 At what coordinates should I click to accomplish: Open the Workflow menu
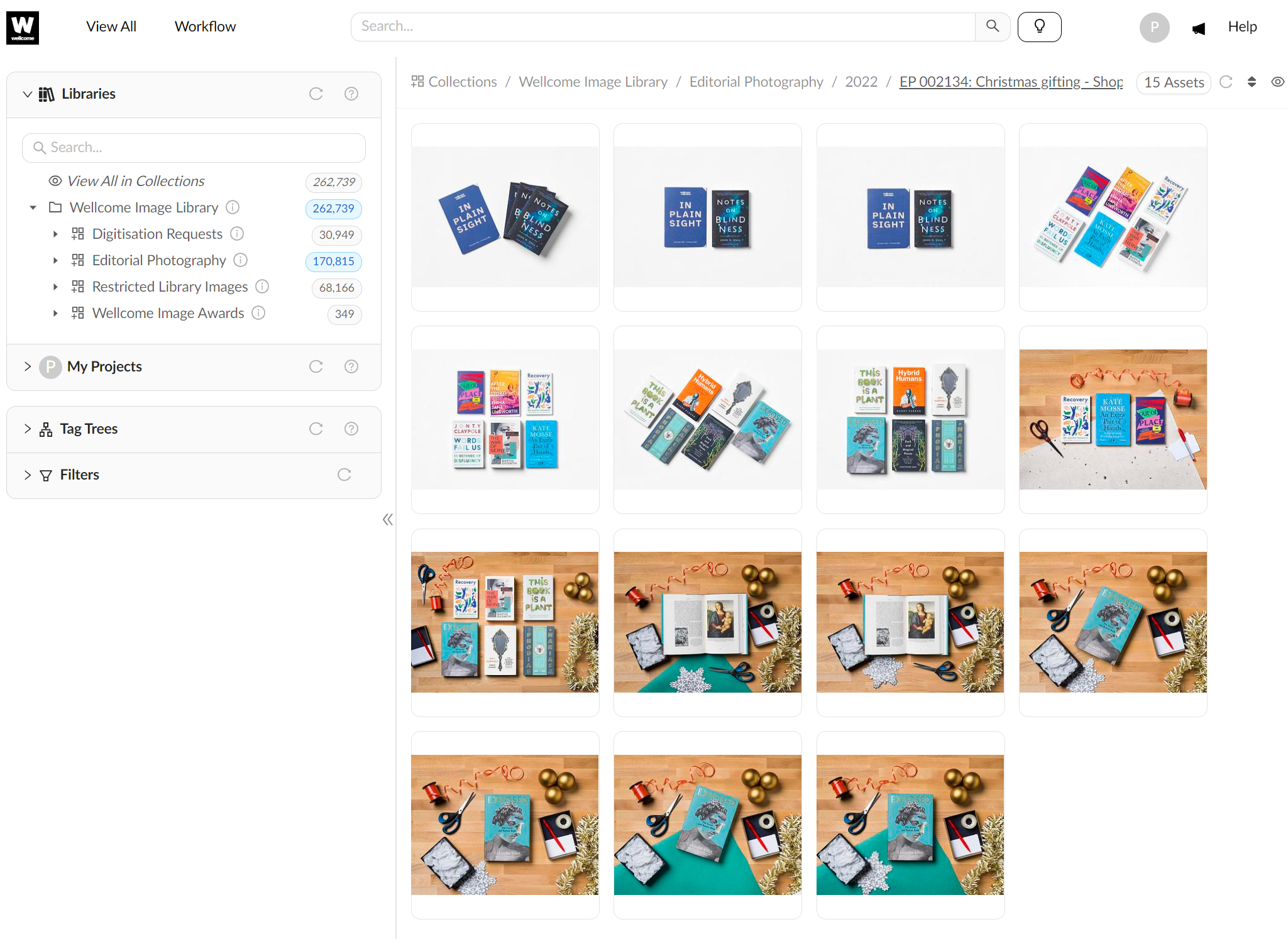point(205,26)
